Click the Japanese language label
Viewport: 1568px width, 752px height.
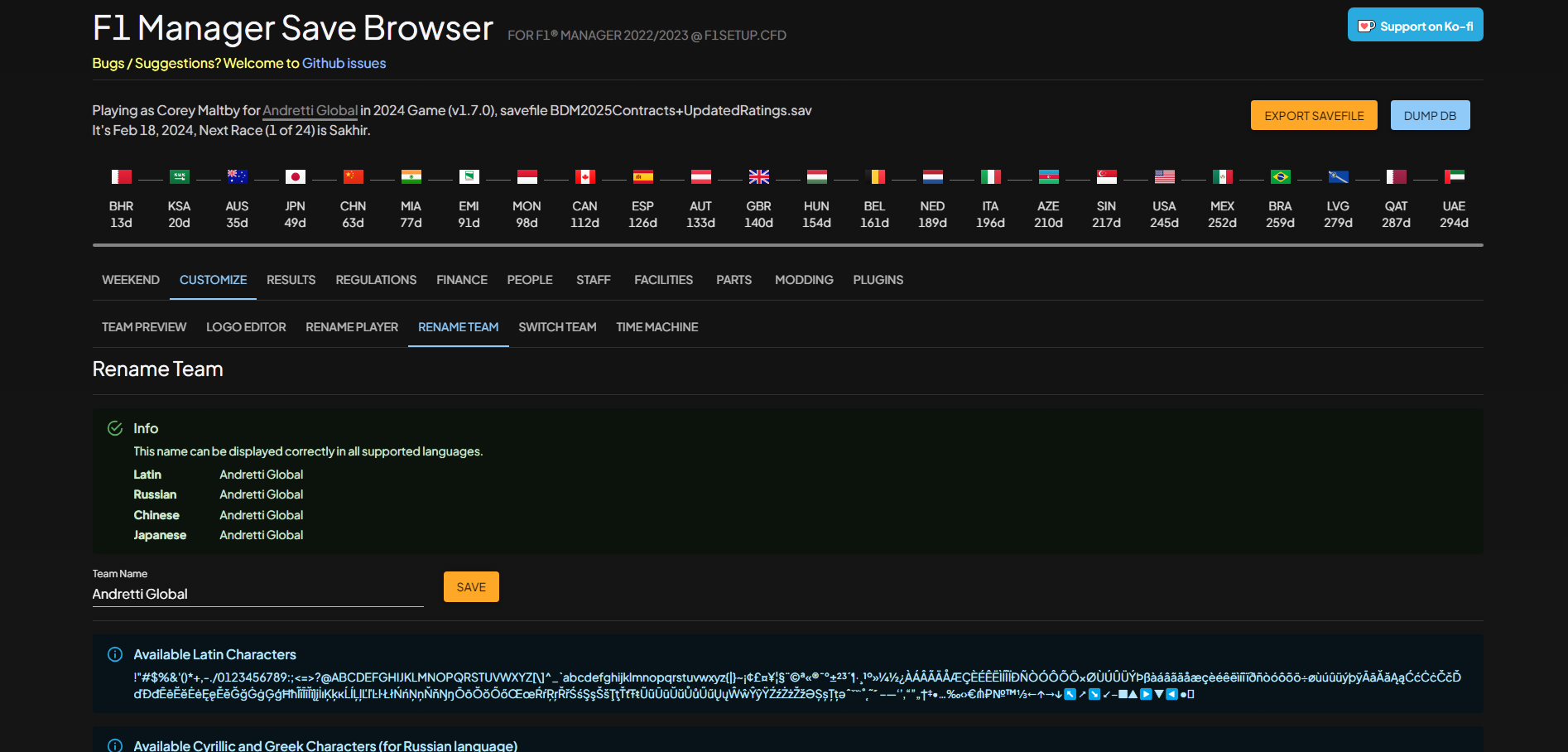[160, 535]
